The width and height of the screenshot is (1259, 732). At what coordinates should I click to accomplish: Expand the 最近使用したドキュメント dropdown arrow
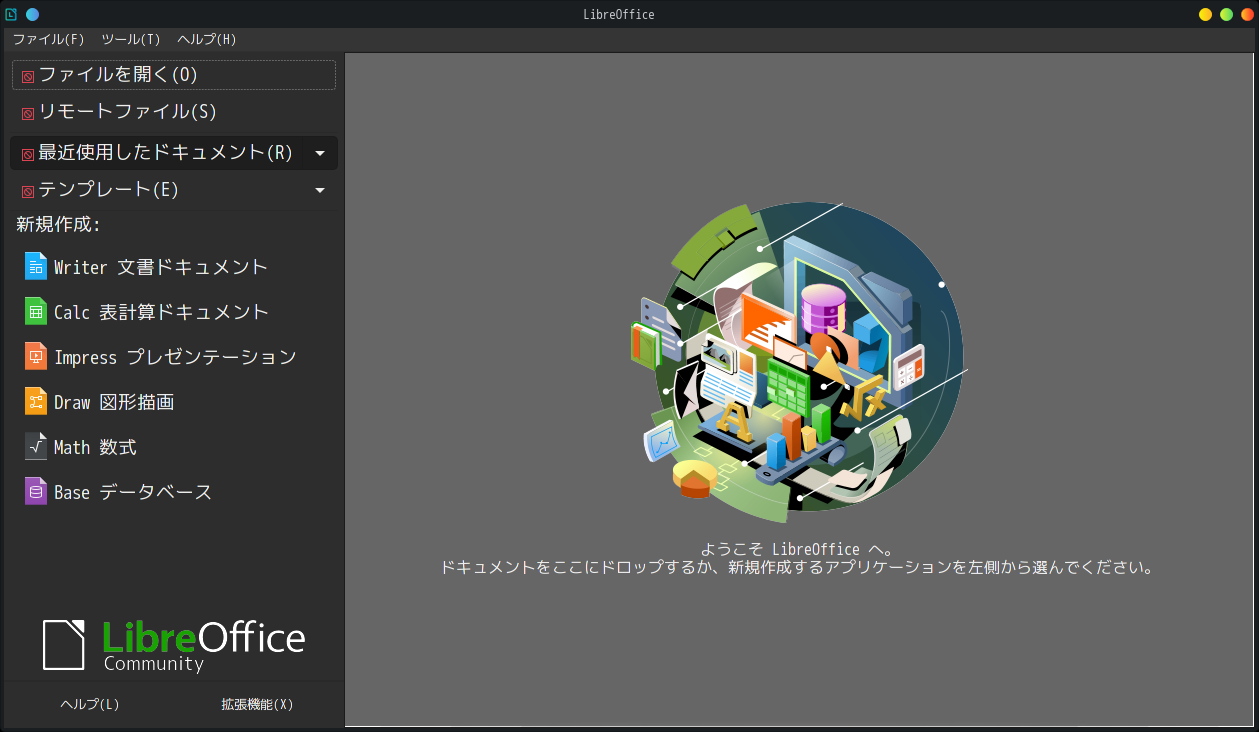320,153
